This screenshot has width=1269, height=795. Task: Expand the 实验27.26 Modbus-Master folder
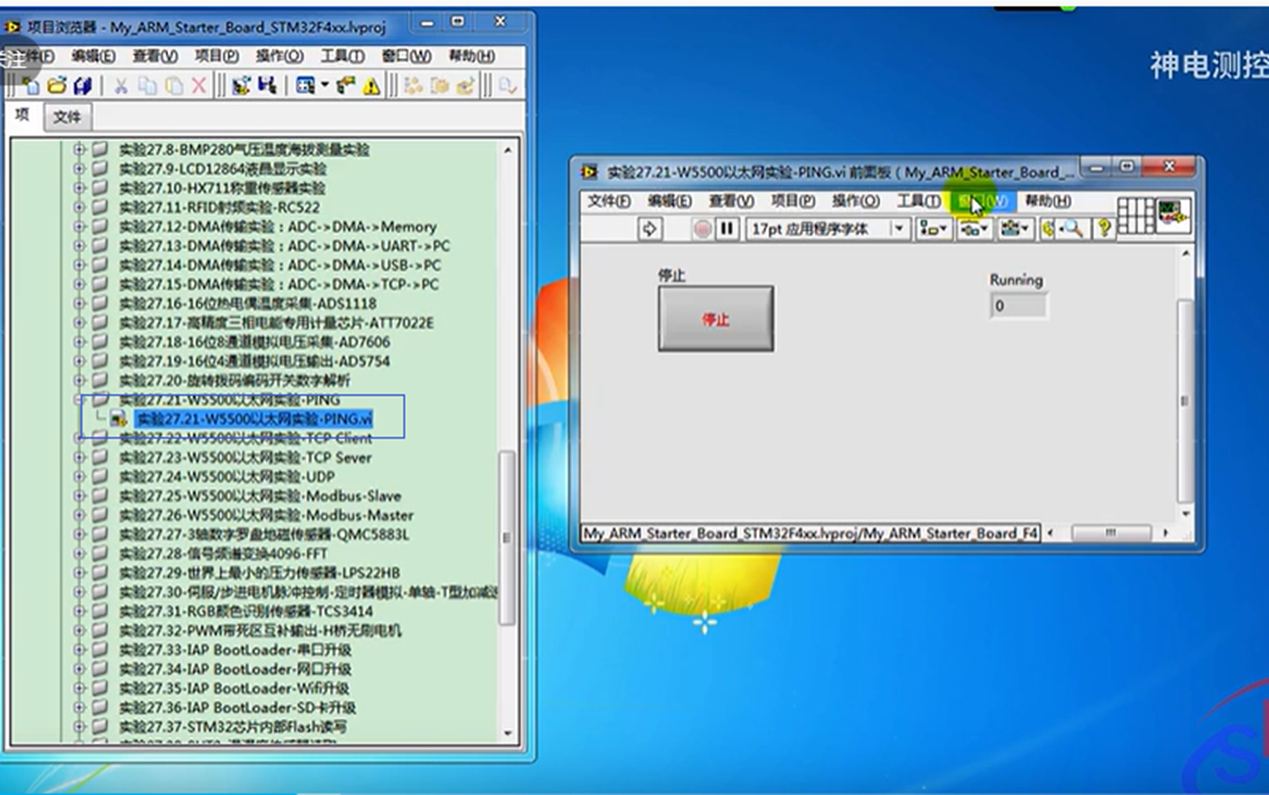click(x=80, y=515)
